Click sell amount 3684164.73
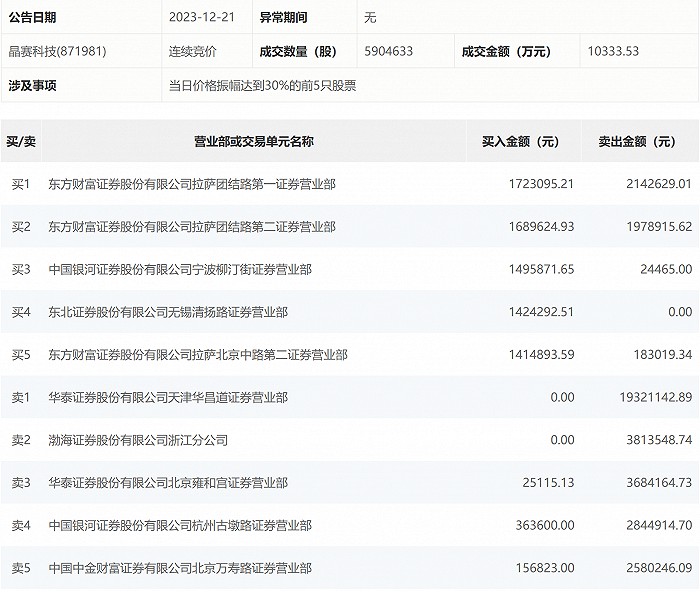Screen dimensions: 700x591 tap(659, 483)
